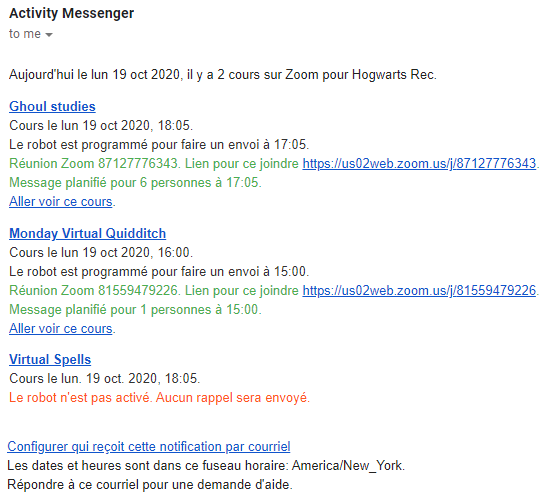Screen dimensions: 548x502
Task: Open the Virtual Spells course link
Action: click(50, 359)
